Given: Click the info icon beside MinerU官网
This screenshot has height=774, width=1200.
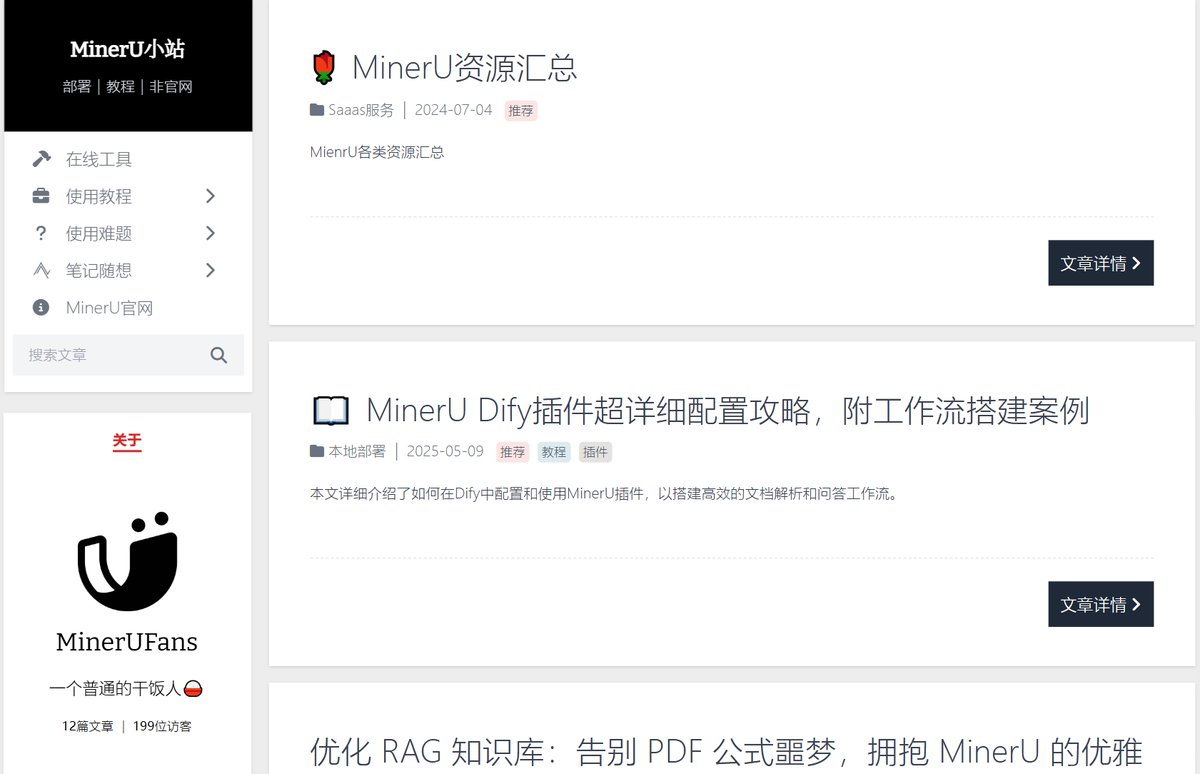Looking at the screenshot, I should tap(41, 308).
